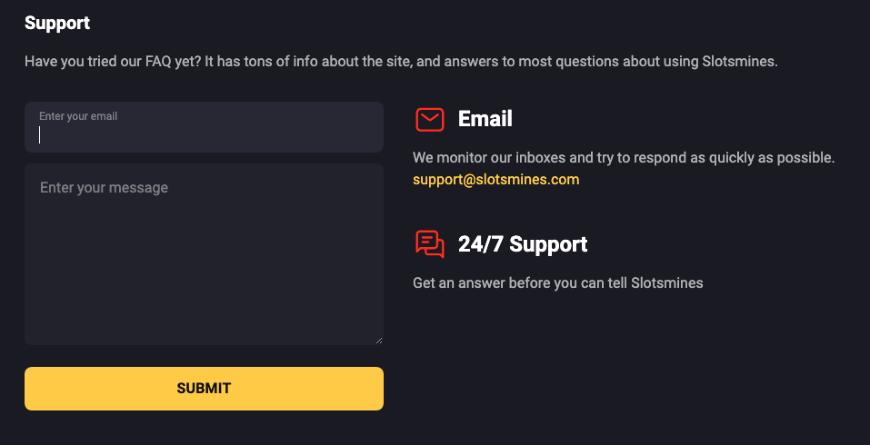Click the red chat bubbles support icon

point(429,245)
